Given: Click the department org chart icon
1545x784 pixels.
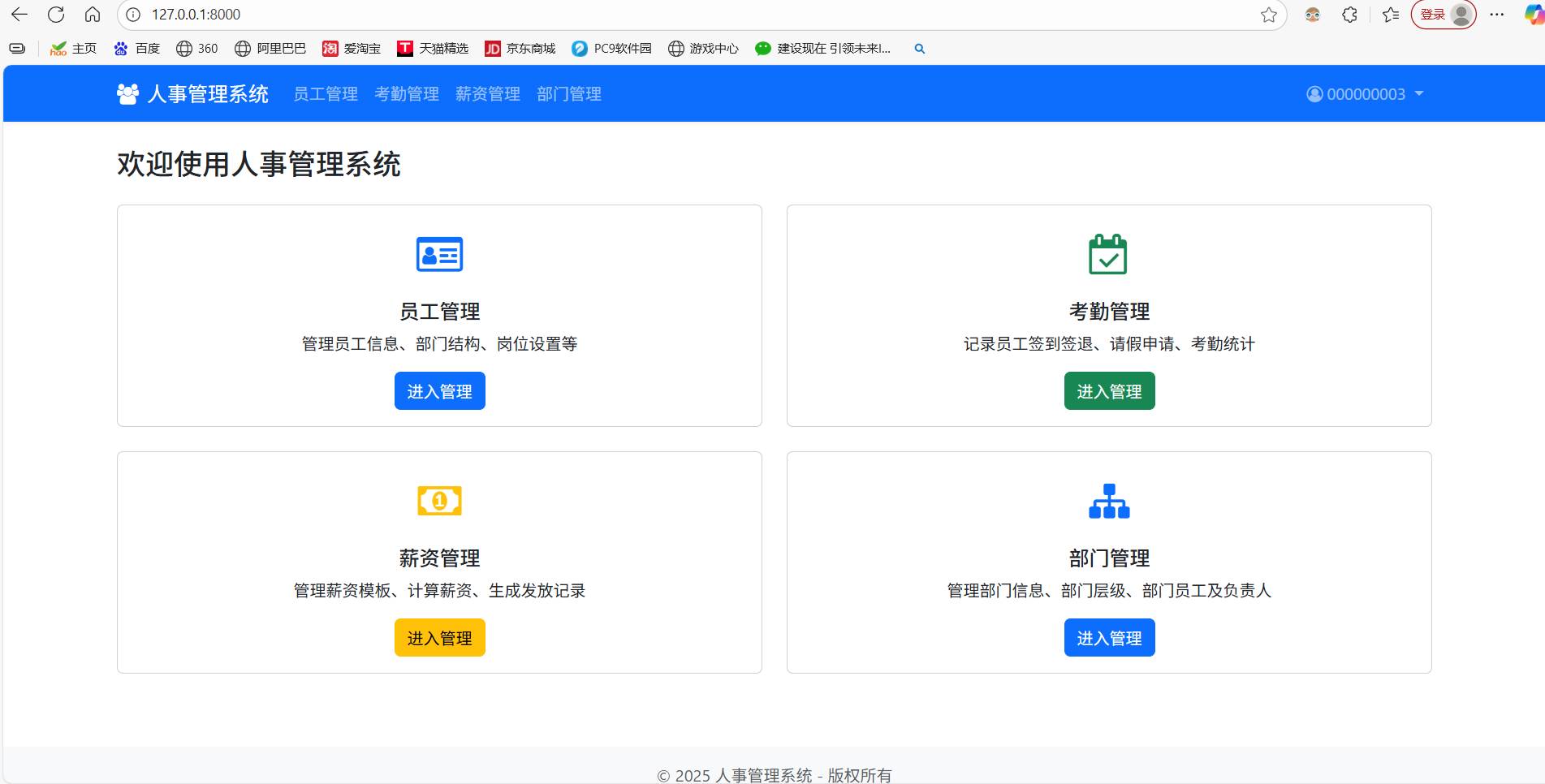Looking at the screenshot, I should (x=1108, y=501).
